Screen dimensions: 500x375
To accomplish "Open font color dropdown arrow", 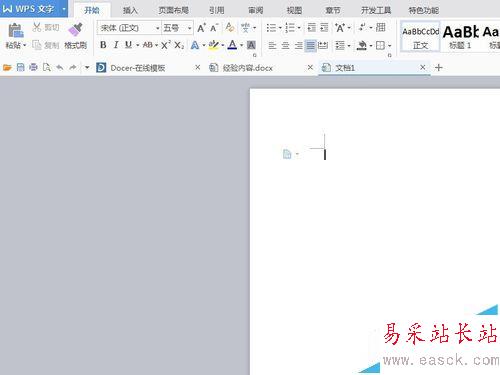I will (241, 45).
